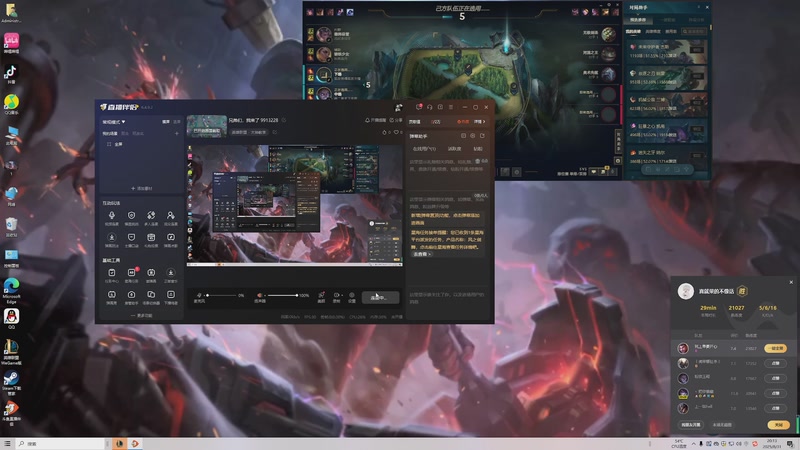The height and width of the screenshot is (450, 800).
Task: Click the shield icon in interactive features row
Action: tap(131, 216)
